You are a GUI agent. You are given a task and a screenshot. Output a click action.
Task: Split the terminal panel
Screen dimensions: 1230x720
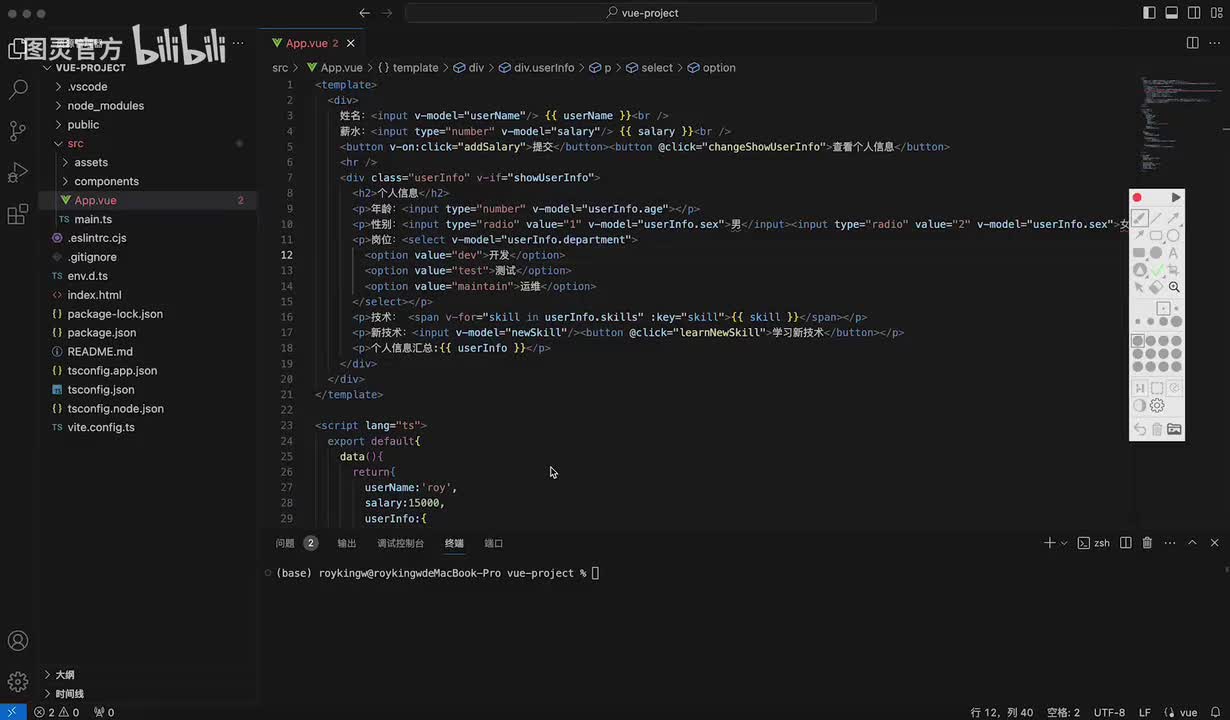click(x=1126, y=543)
